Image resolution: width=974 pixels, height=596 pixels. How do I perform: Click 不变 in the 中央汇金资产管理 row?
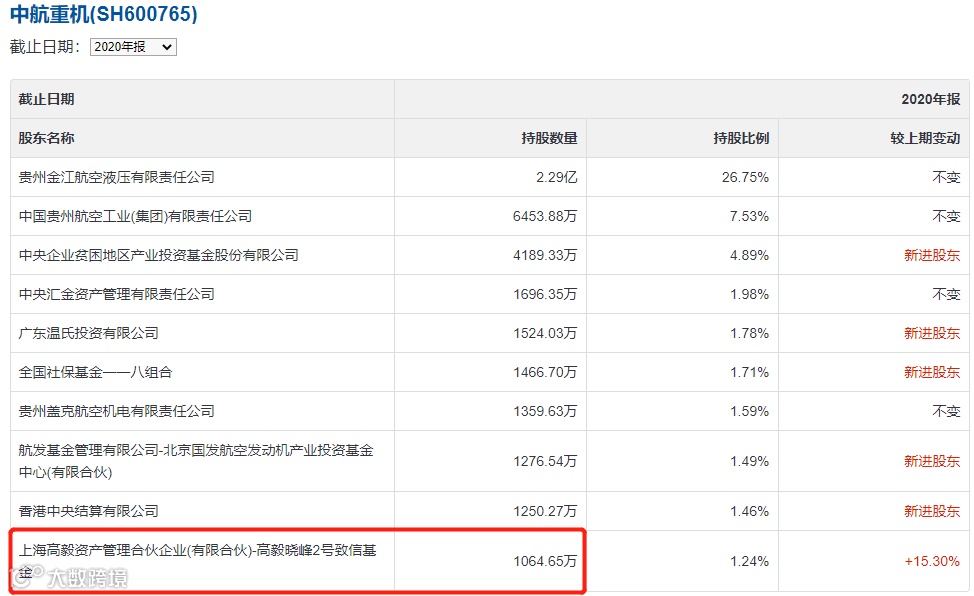(x=946, y=294)
